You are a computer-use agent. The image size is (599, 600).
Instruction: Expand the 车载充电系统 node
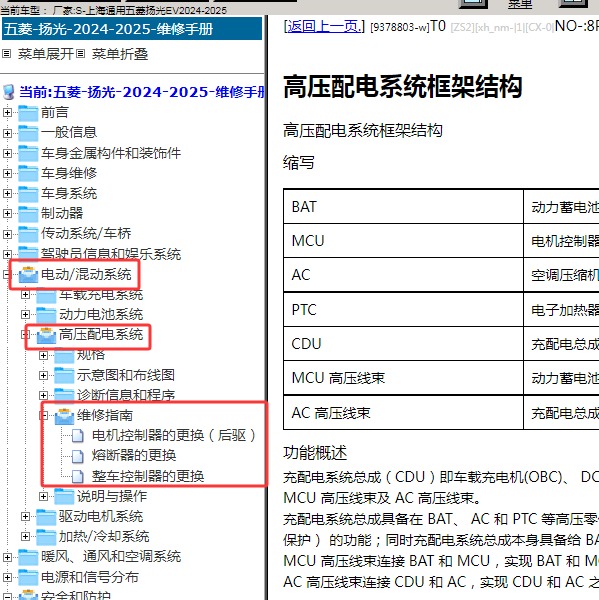pos(25,294)
